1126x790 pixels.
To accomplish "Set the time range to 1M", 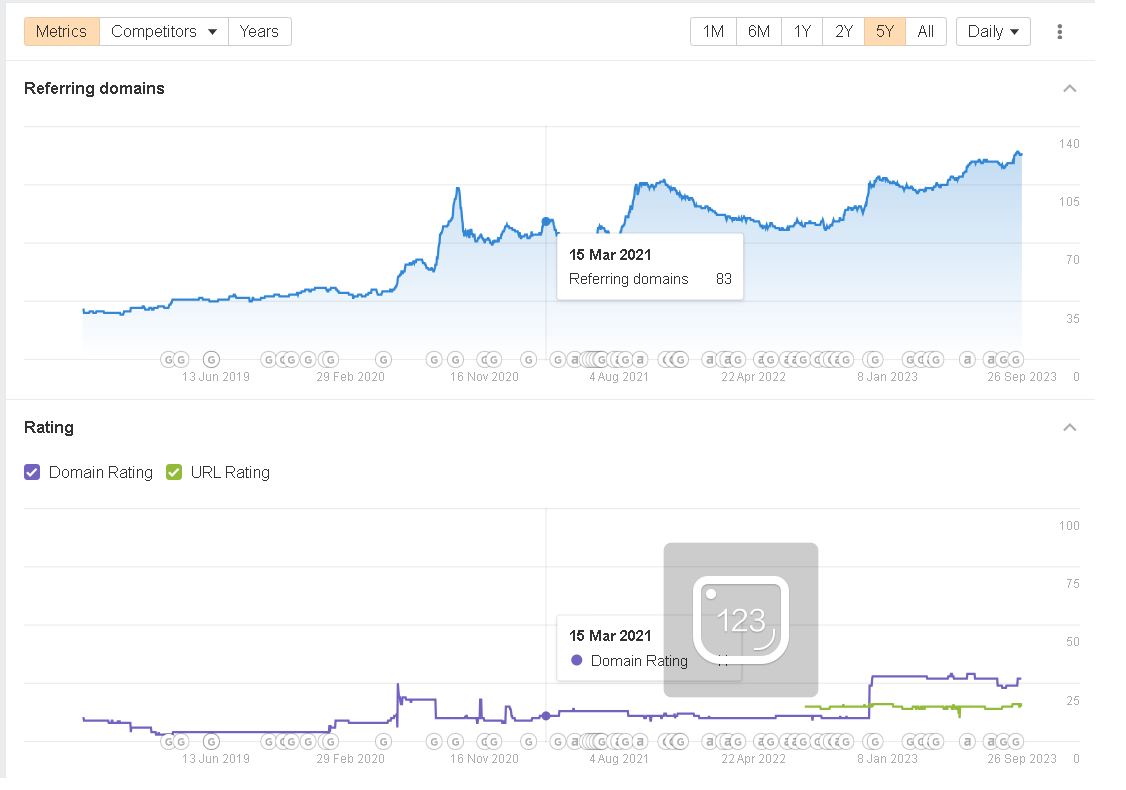I will click(x=713, y=32).
